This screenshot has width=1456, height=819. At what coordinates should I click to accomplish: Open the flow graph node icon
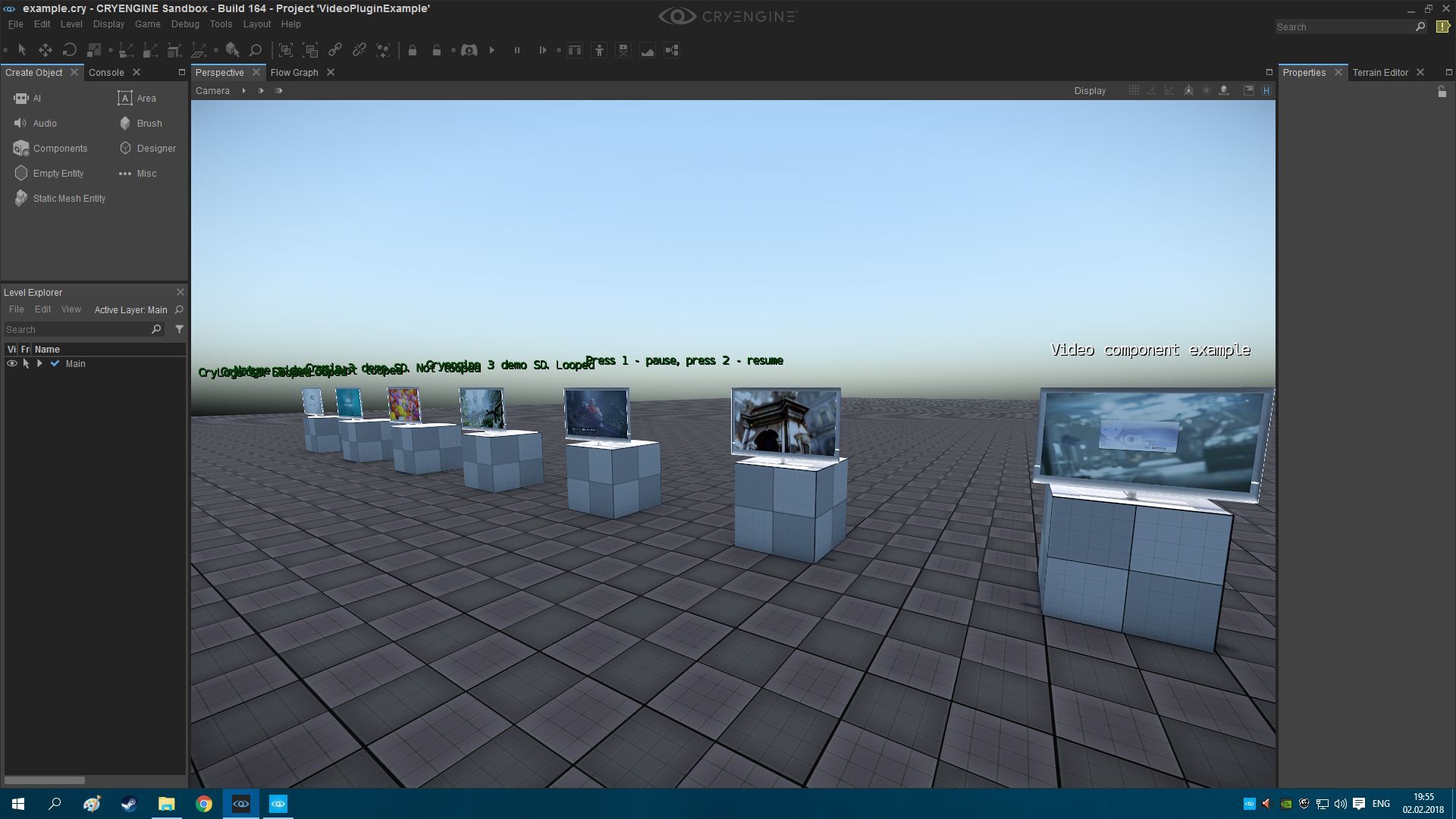click(672, 50)
